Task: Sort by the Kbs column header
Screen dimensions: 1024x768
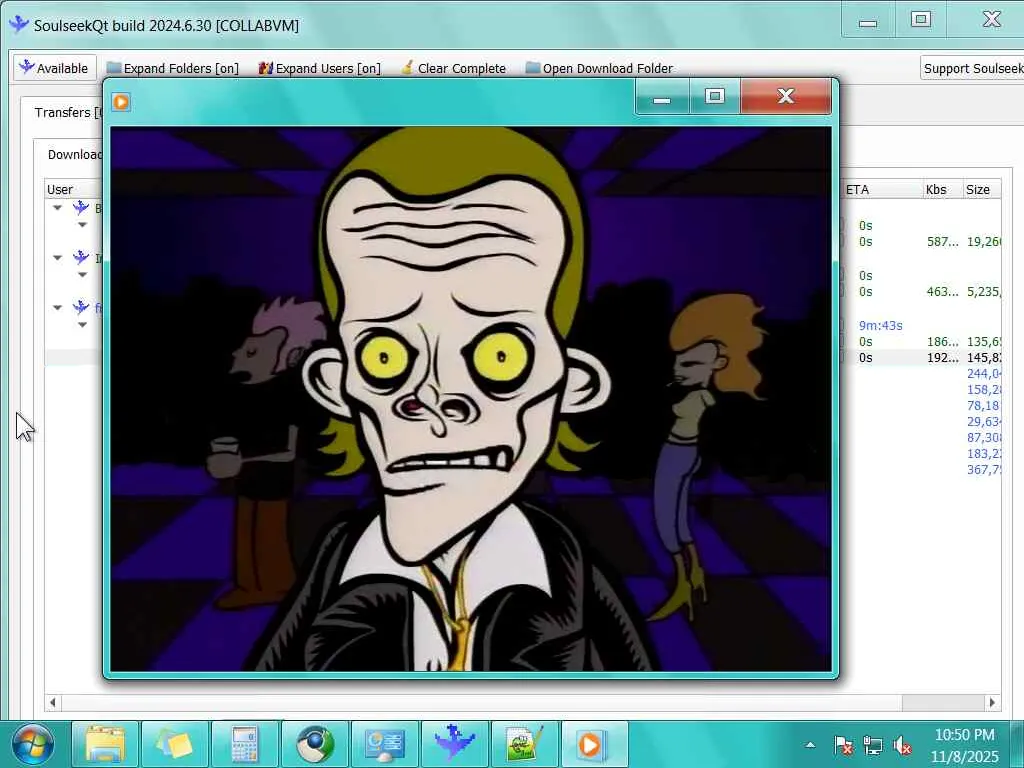Action: pos(942,189)
